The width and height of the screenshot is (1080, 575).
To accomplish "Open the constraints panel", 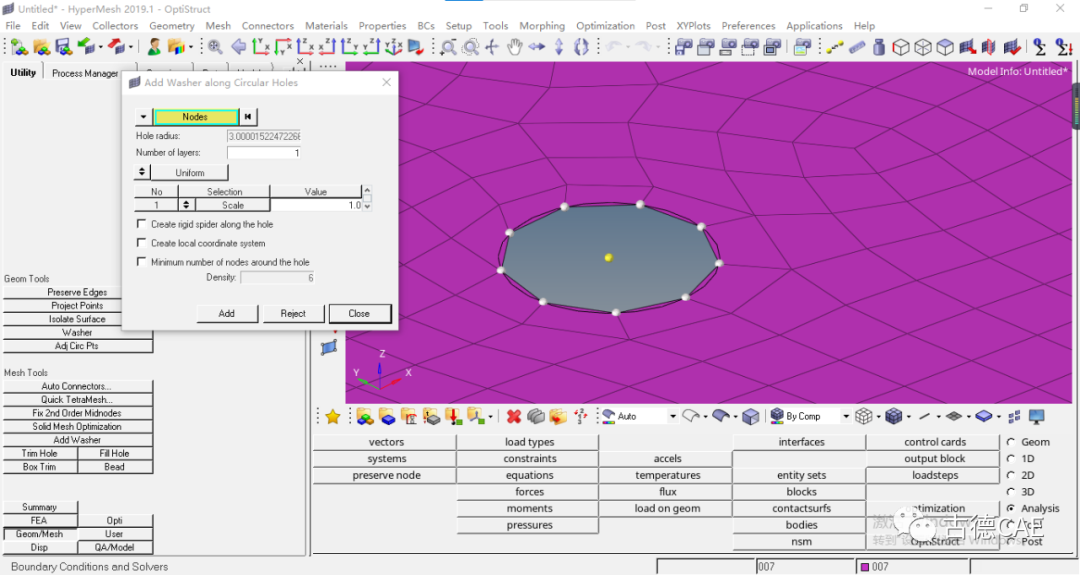I will click(x=529, y=459).
